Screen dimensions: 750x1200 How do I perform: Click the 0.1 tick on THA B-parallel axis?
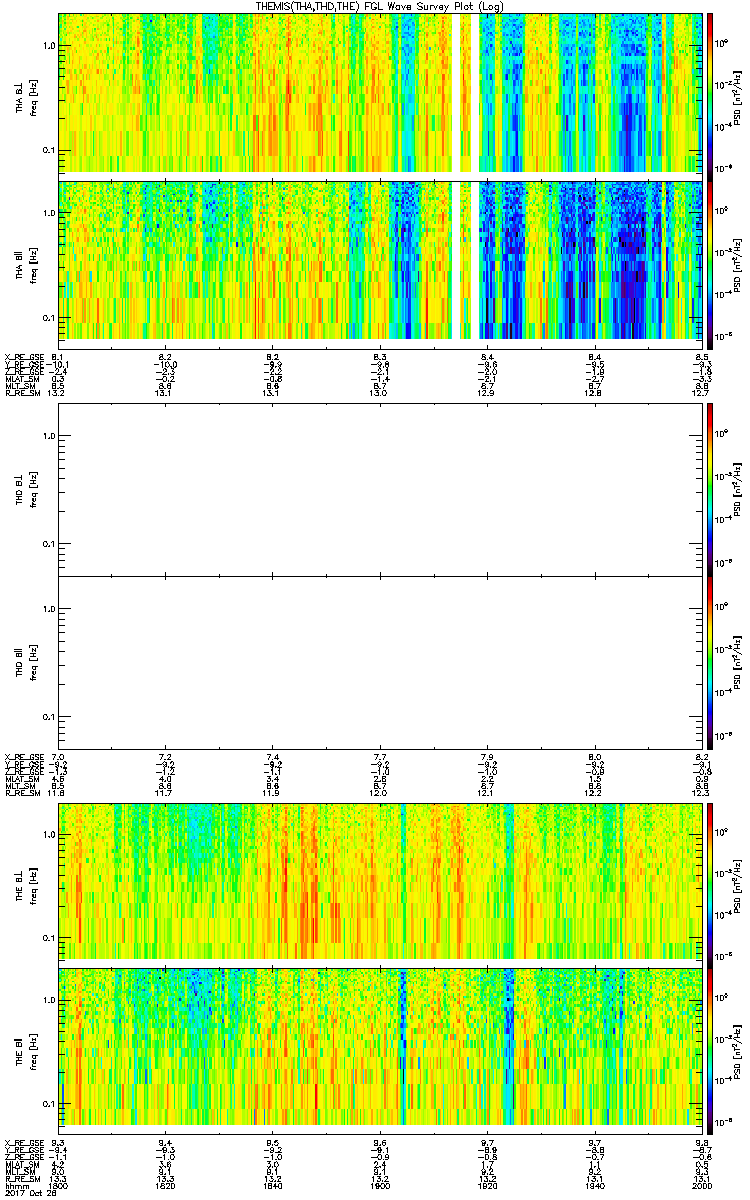[x=48, y=318]
